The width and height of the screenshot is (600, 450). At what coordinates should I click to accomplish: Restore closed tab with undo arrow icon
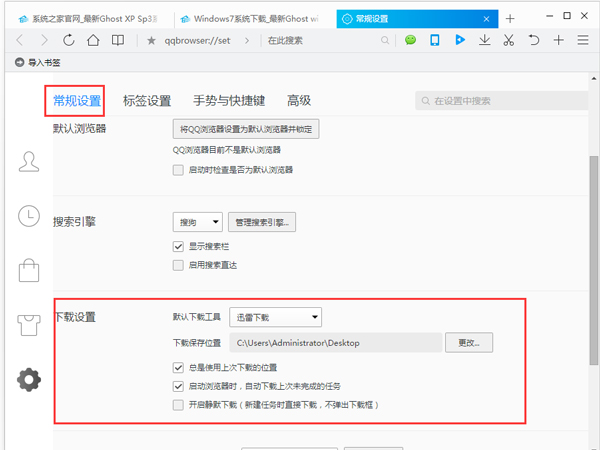point(533,40)
